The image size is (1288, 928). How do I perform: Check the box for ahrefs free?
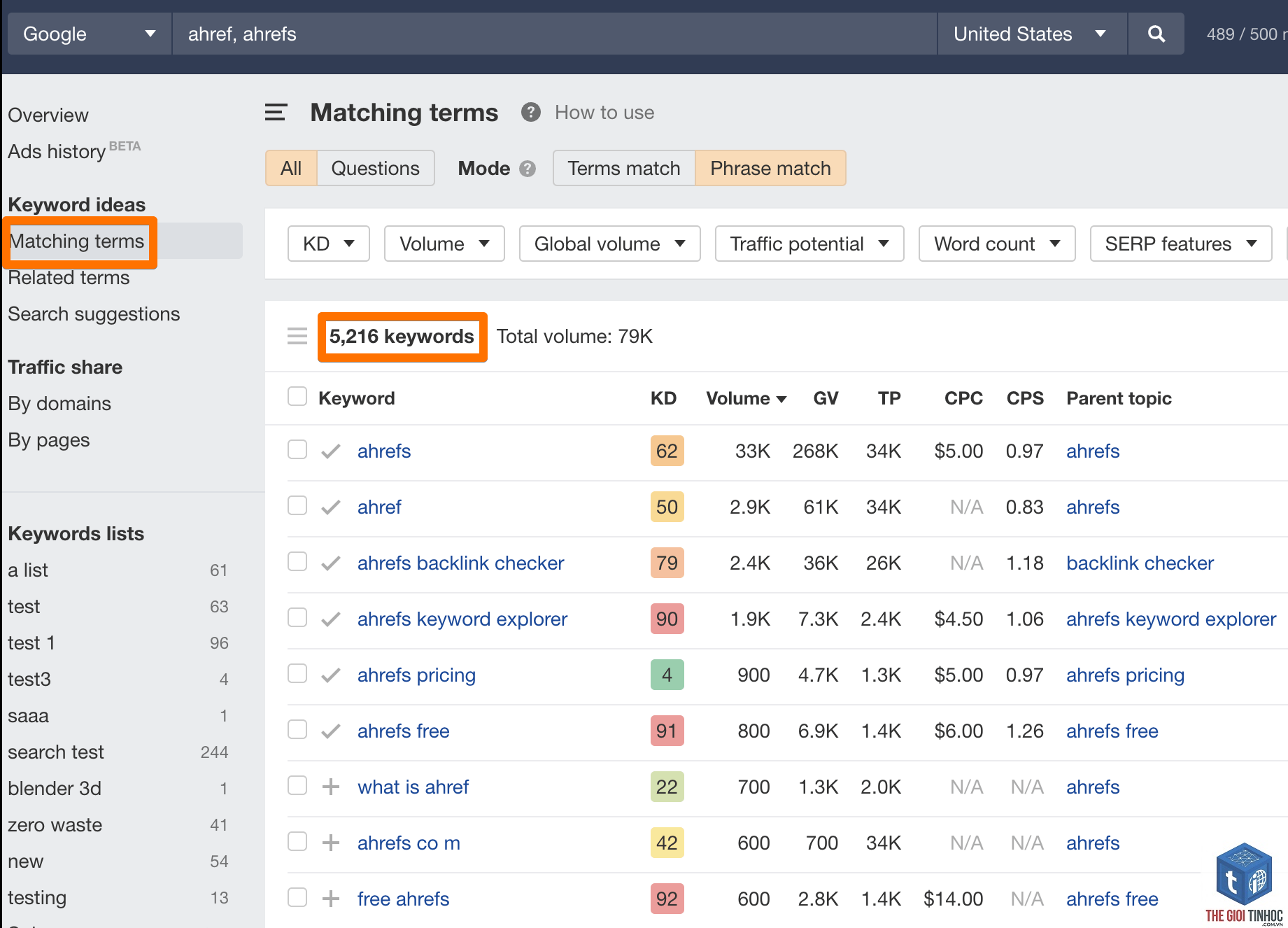pyautogui.click(x=297, y=729)
